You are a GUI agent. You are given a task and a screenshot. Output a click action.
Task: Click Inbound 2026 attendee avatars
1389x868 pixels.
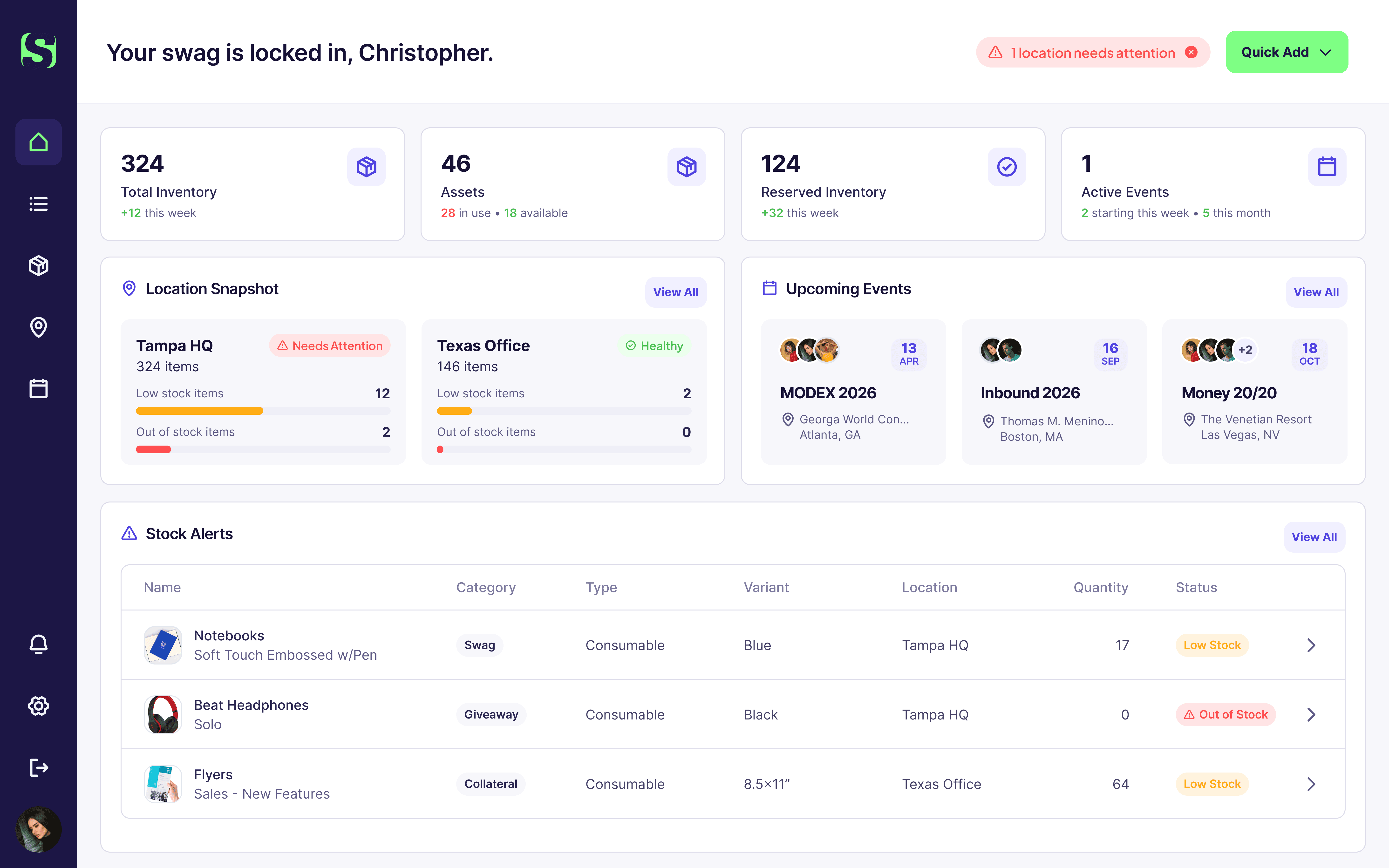click(1001, 350)
